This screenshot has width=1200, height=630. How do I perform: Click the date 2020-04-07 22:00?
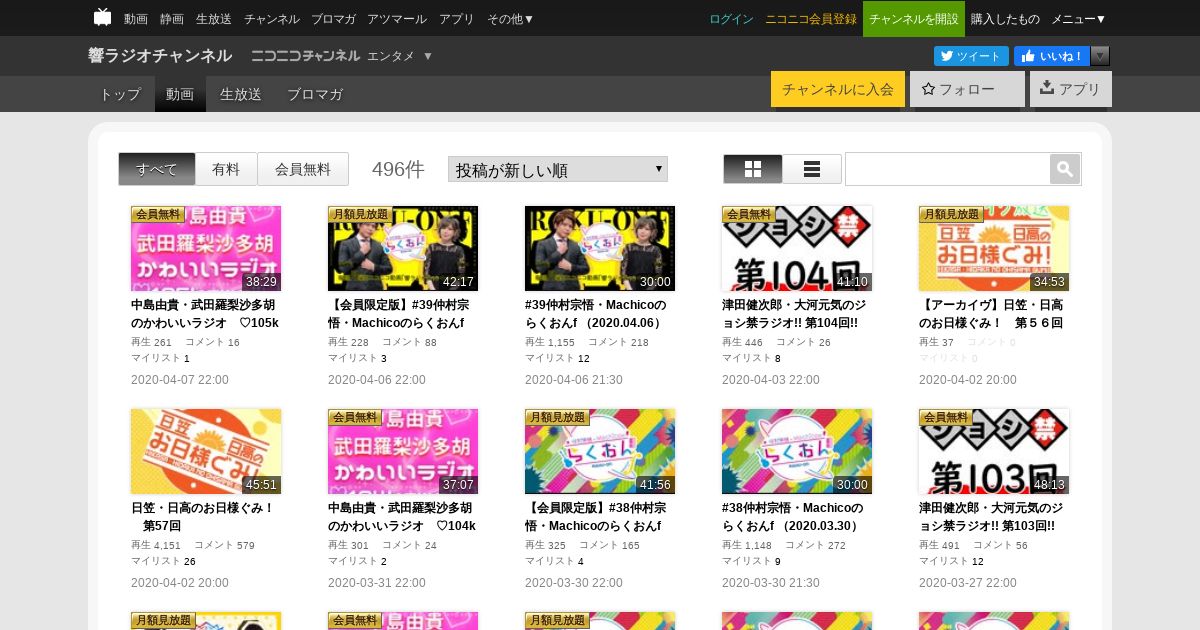coord(180,380)
